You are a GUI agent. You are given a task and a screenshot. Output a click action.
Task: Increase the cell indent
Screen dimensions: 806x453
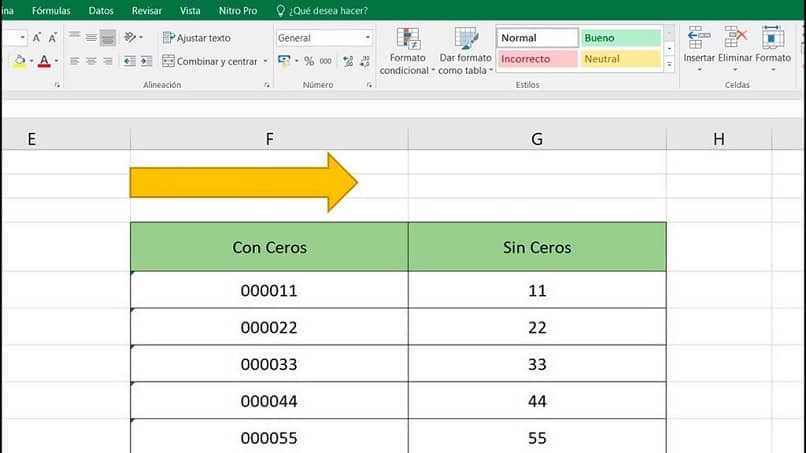coord(146,61)
